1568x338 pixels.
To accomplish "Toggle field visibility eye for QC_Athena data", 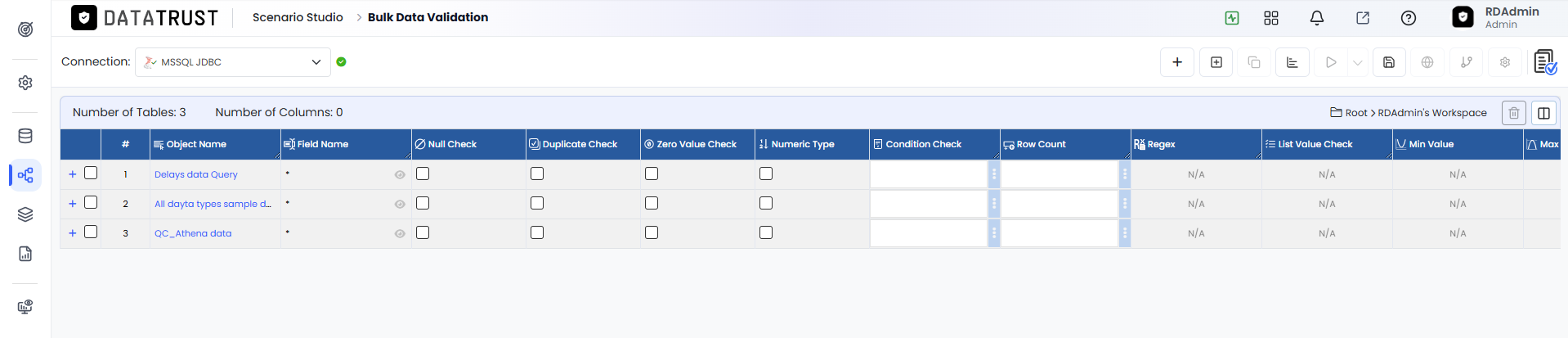I will (400, 234).
